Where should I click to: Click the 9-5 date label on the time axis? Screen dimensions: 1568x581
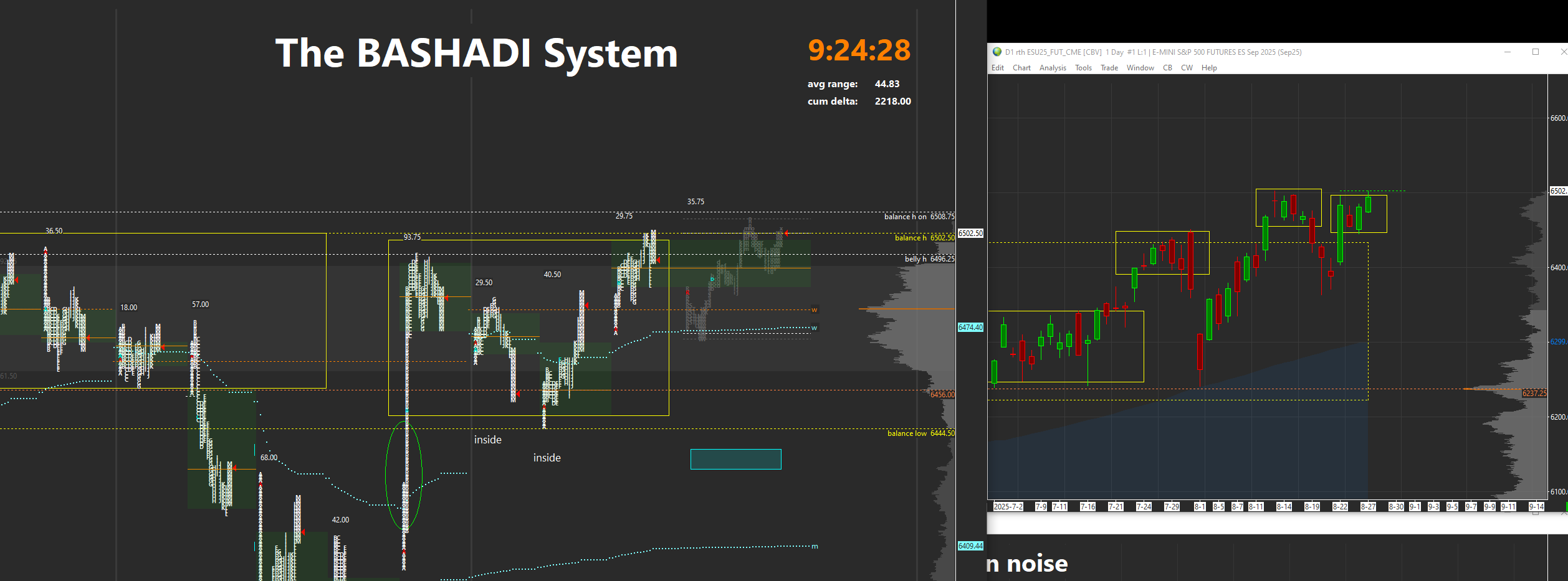[x=1452, y=507]
